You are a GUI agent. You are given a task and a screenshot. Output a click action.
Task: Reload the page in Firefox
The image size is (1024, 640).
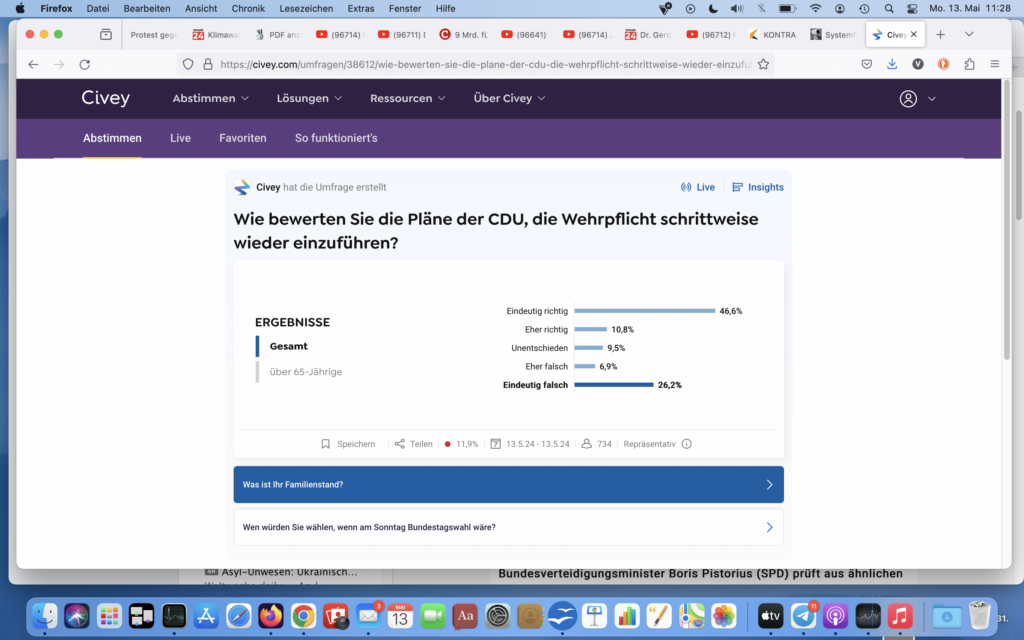point(85,64)
